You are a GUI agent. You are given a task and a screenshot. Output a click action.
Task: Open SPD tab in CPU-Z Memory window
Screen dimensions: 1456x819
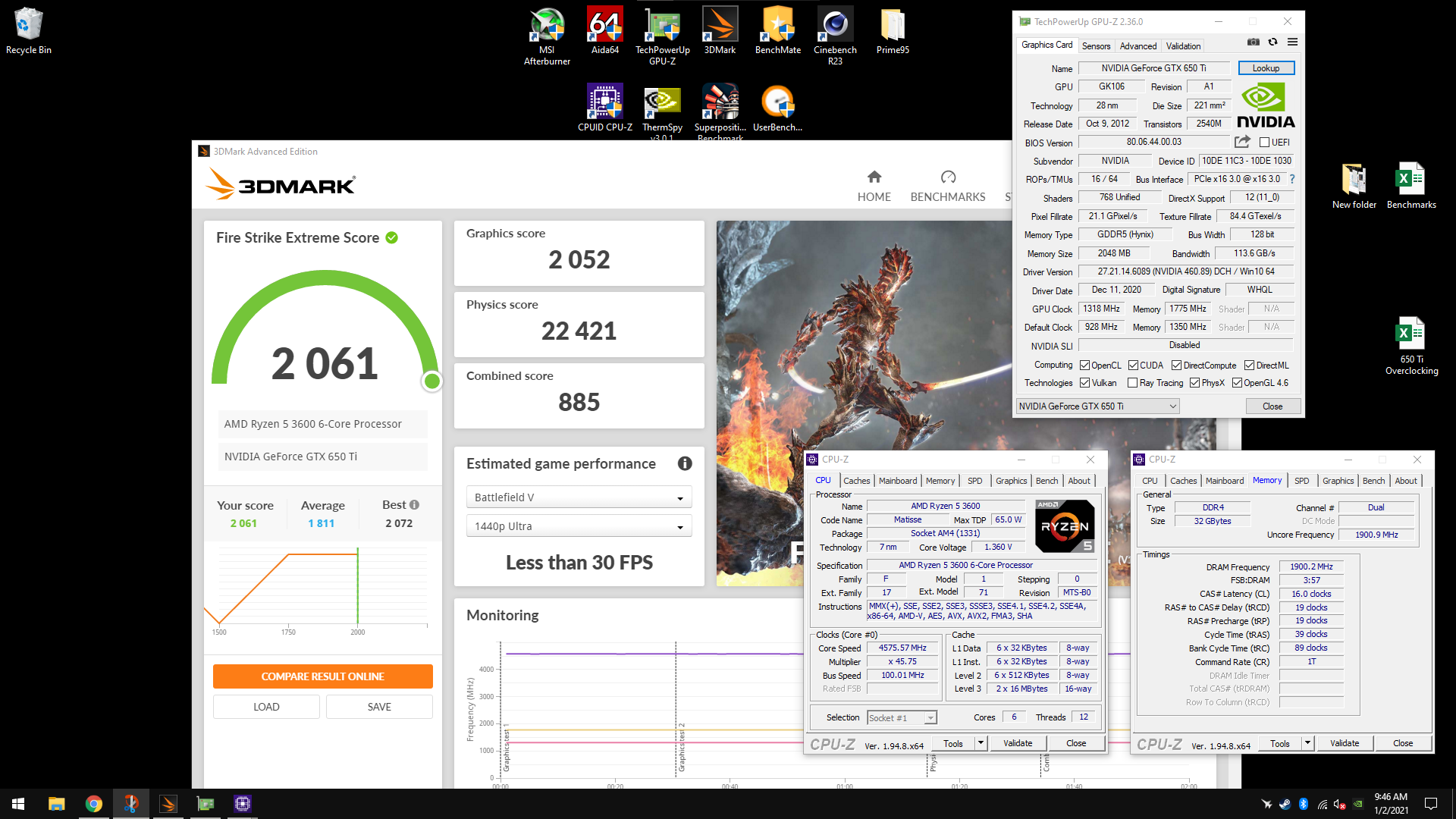point(1301,481)
